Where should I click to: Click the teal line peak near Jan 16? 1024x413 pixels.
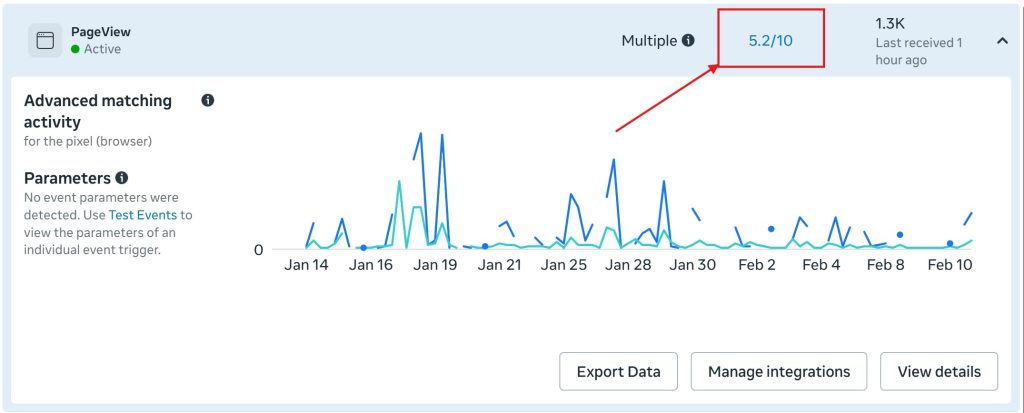[x=399, y=181]
